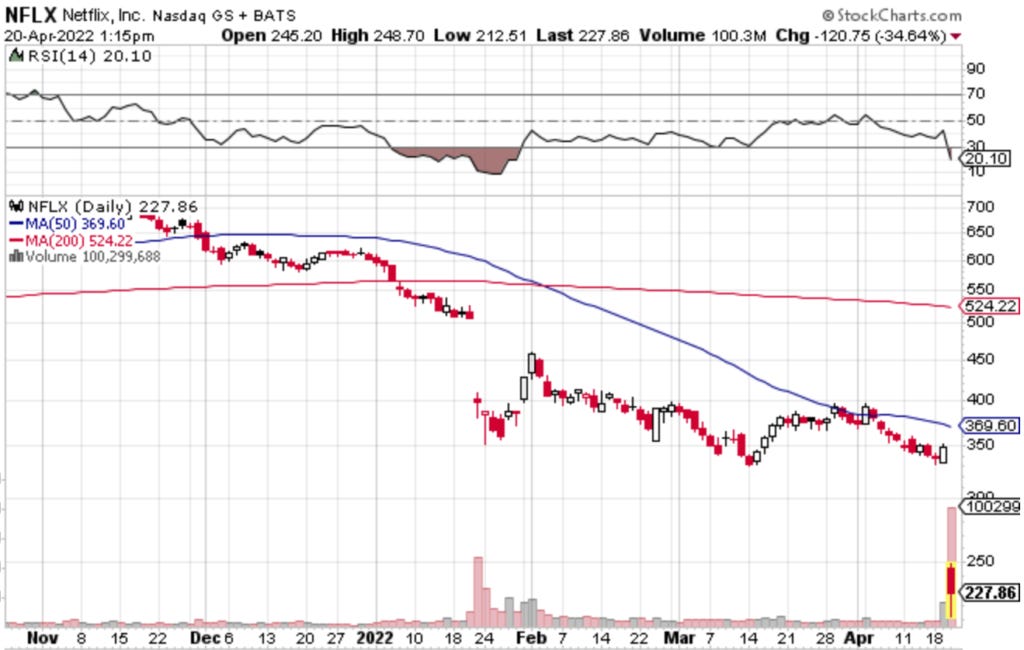
Task: Click the tall white candlestick at early February peak
Action: tap(532, 363)
